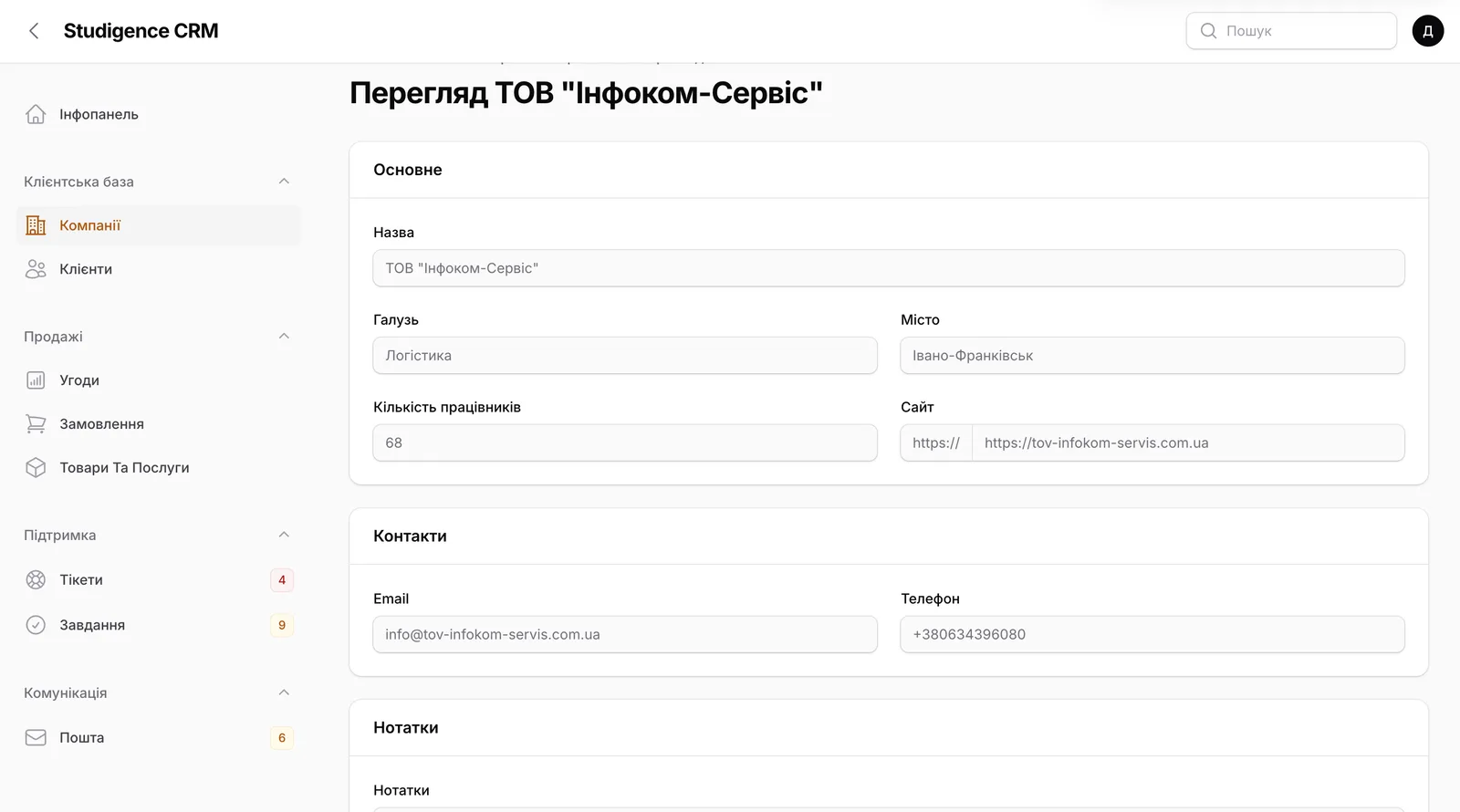Click the Завдання badge showing 9
1460x812 pixels.
tap(282, 625)
